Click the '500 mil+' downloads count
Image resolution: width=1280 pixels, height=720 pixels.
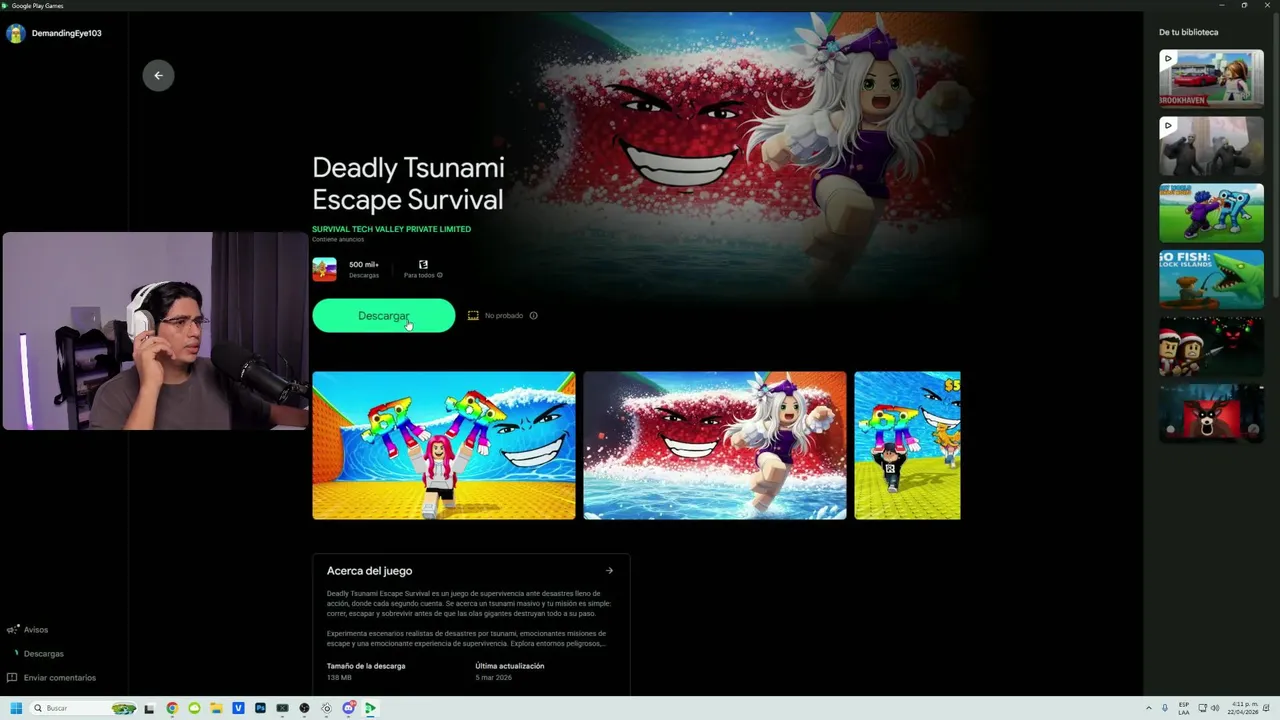364,265
